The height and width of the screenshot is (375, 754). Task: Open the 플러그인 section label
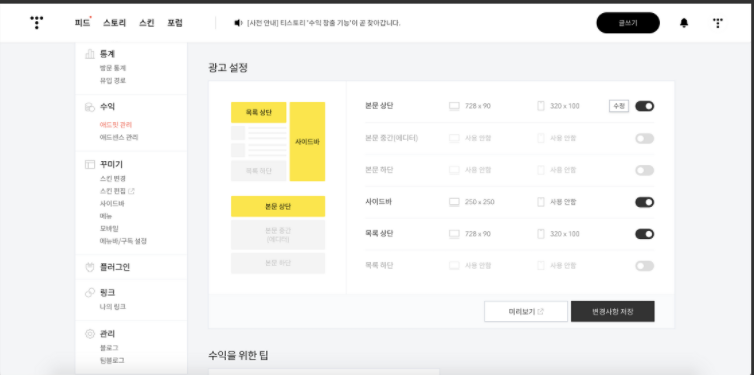[114, 267]
